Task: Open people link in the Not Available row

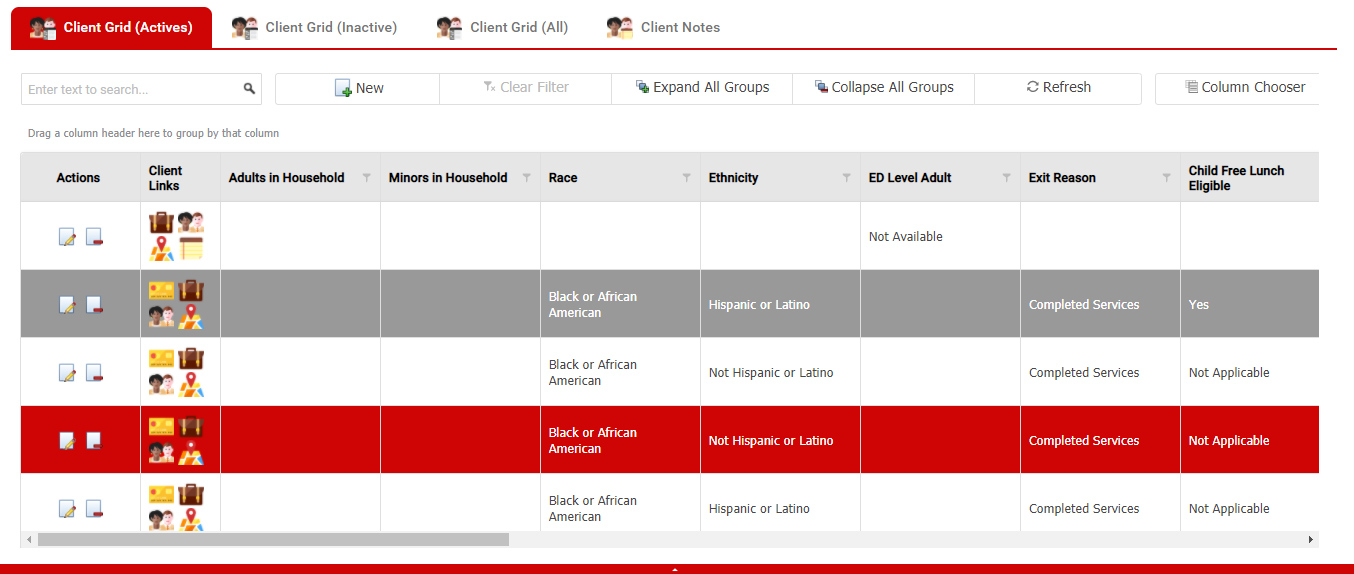Action: coord(191,223)
